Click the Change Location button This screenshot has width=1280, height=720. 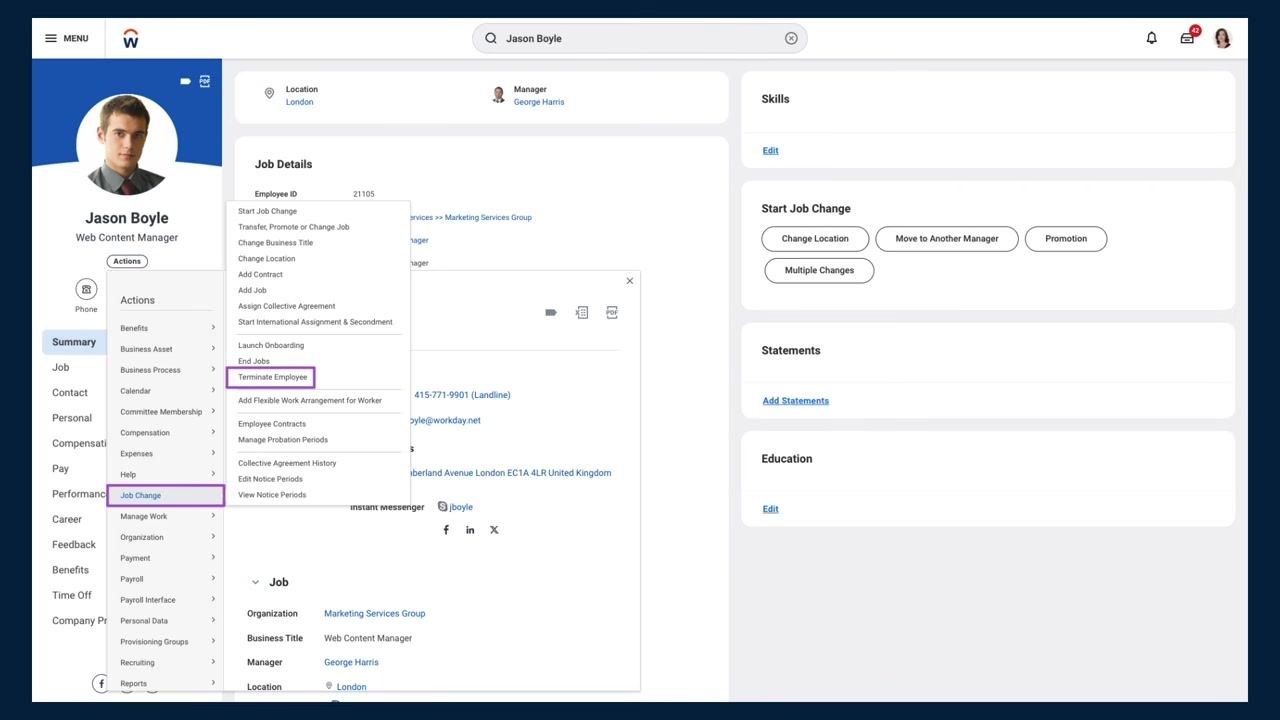pos(815,239)
